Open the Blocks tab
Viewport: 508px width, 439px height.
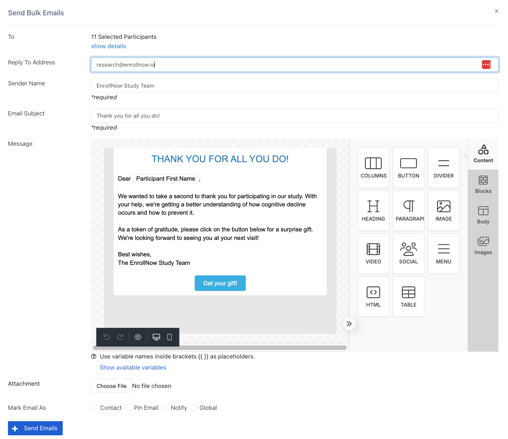click(483, 184)
